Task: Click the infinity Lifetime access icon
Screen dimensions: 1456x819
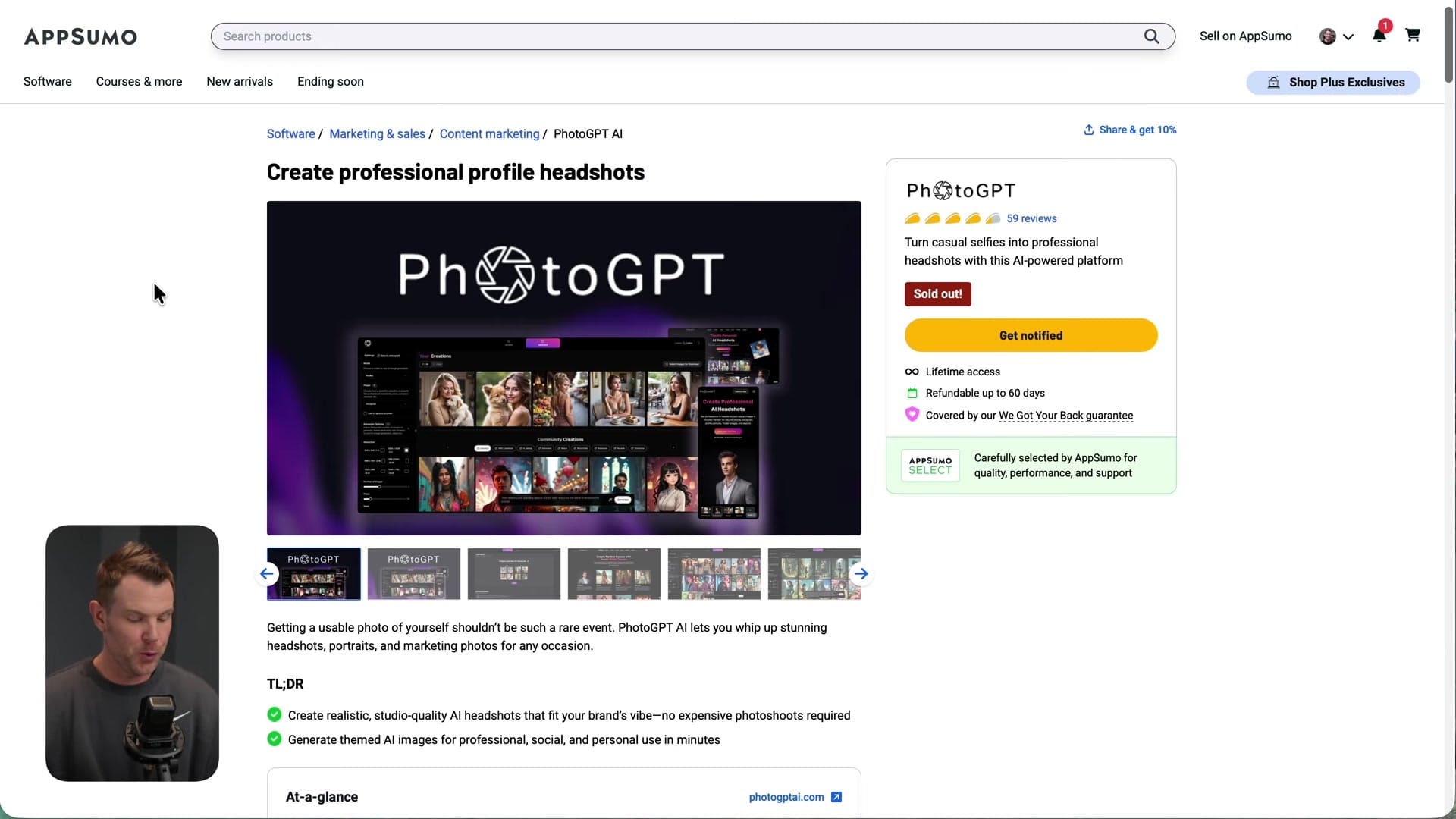Action: point(912,372)
